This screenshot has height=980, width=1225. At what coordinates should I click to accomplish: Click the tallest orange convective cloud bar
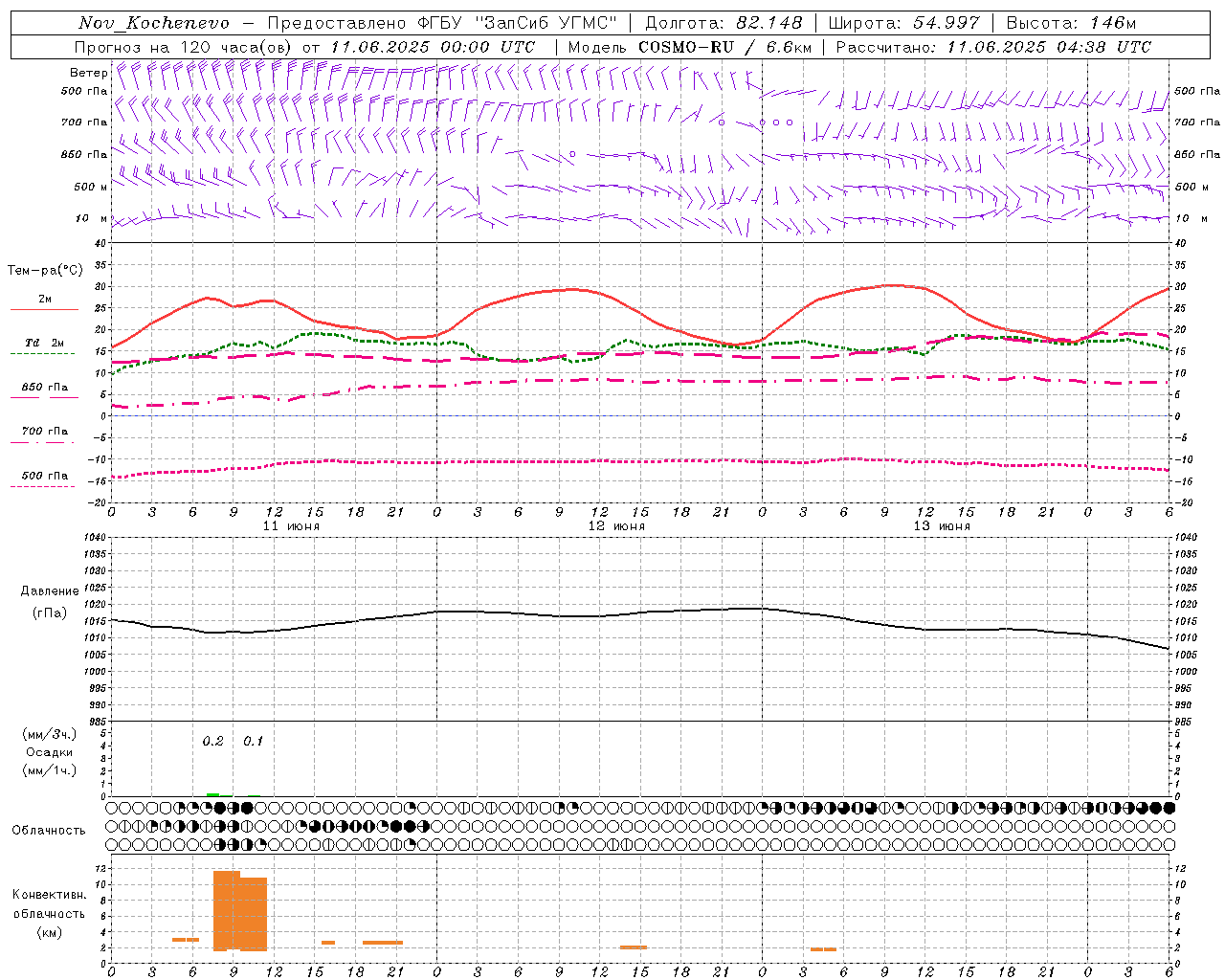227,910
